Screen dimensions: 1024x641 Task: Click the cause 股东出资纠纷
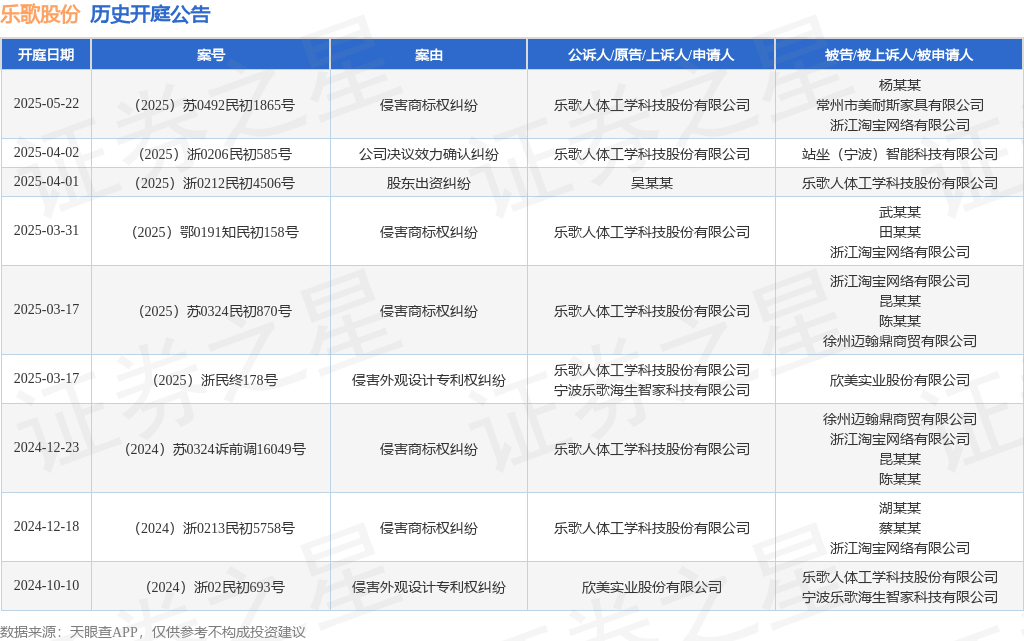(x=428, y=183)
